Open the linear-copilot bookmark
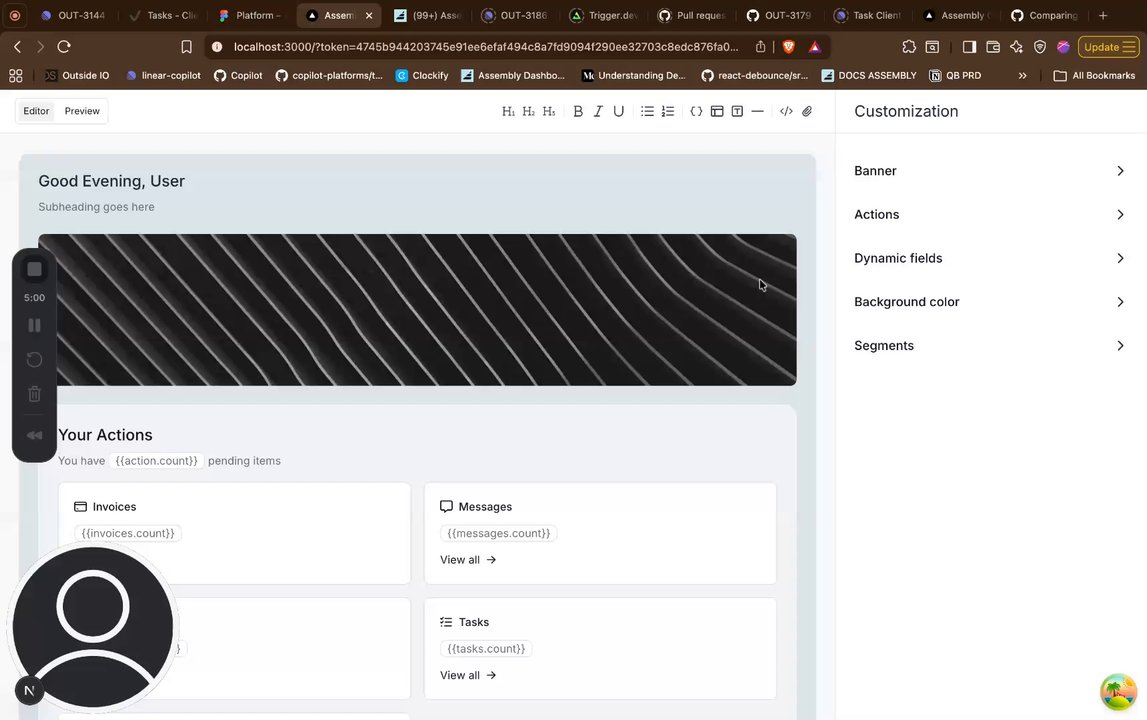The height and width of the screenshot is (720, 1147). coord(163,75)
